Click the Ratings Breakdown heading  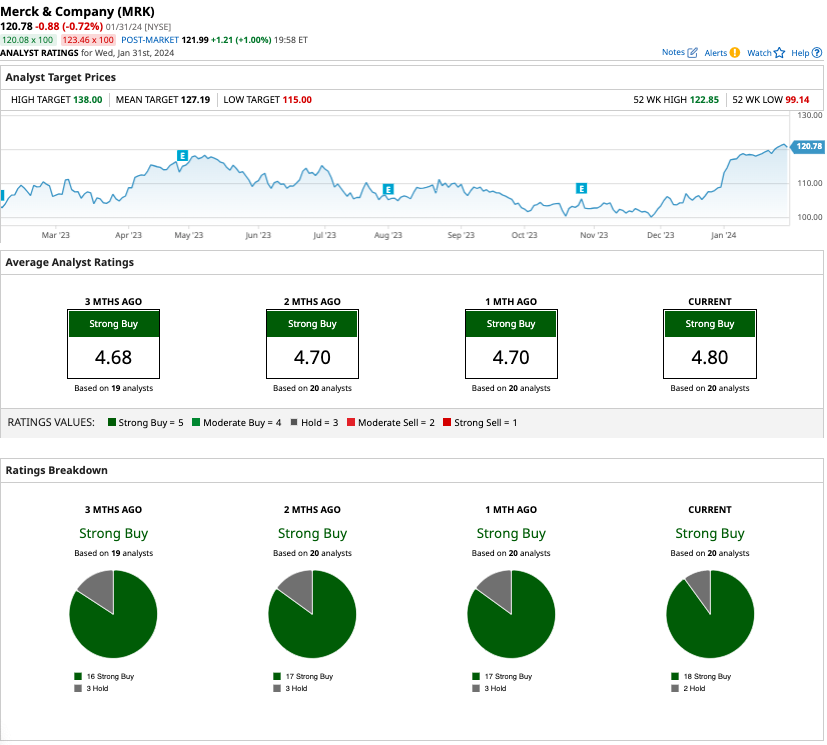pyautogui.click(x=56, y=470)
